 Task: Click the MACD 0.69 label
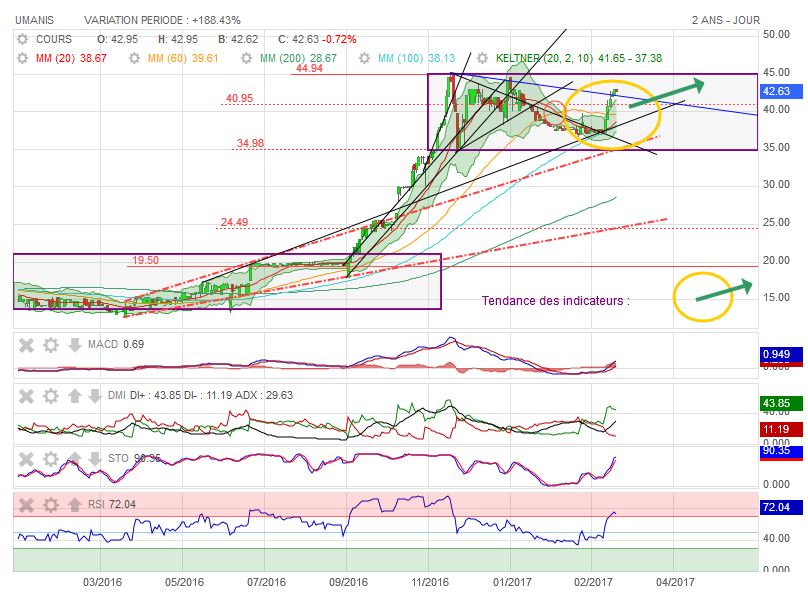116,344
